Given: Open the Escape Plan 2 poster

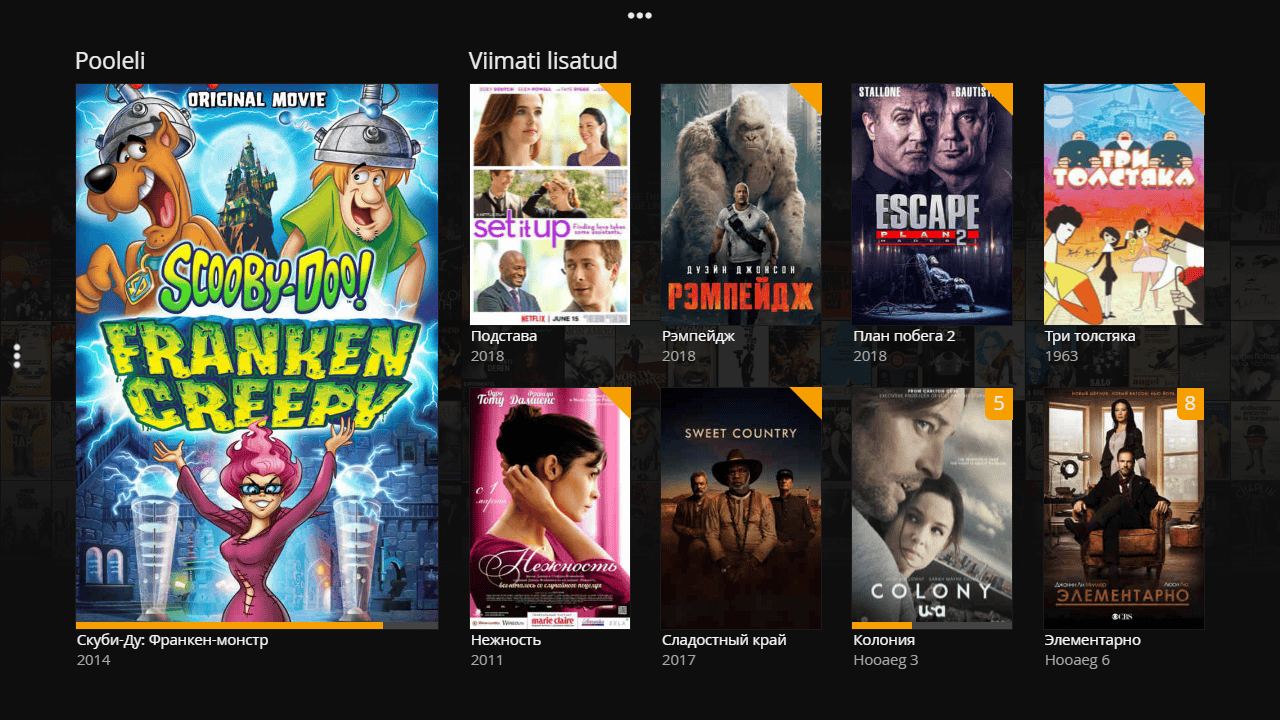Looking at the screenshot, I should pos(932,204).
